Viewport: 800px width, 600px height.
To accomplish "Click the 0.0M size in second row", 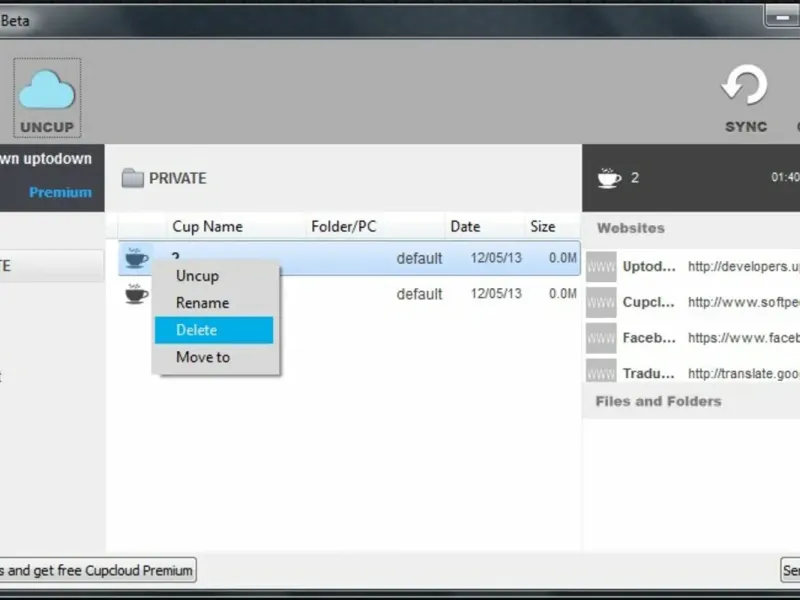I will point(563,293).
